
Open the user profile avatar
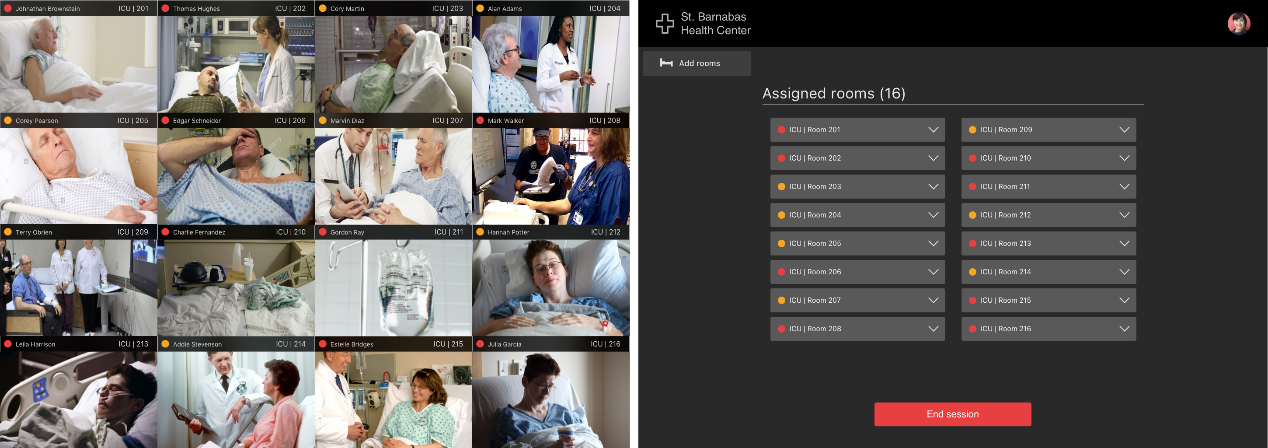coord(1239,23)
